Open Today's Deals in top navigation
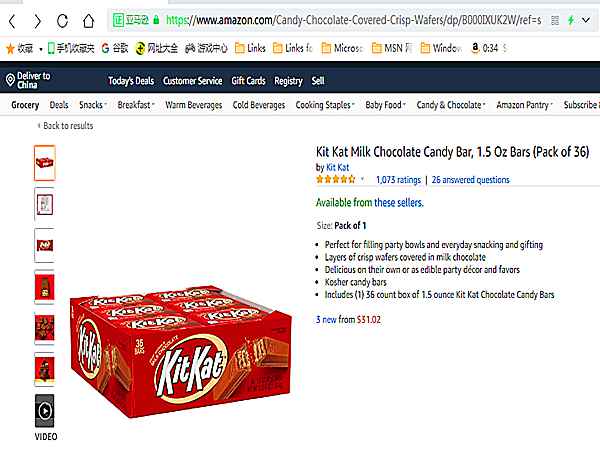The image size is (600, 450). pos(130,81)
